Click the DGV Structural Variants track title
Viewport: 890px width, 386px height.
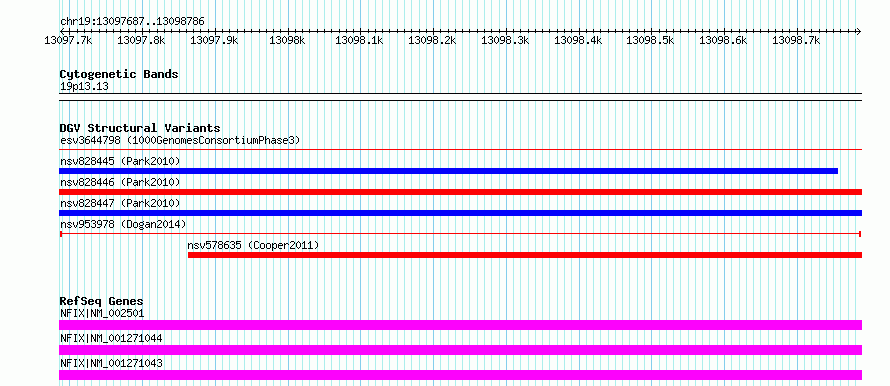140,128
